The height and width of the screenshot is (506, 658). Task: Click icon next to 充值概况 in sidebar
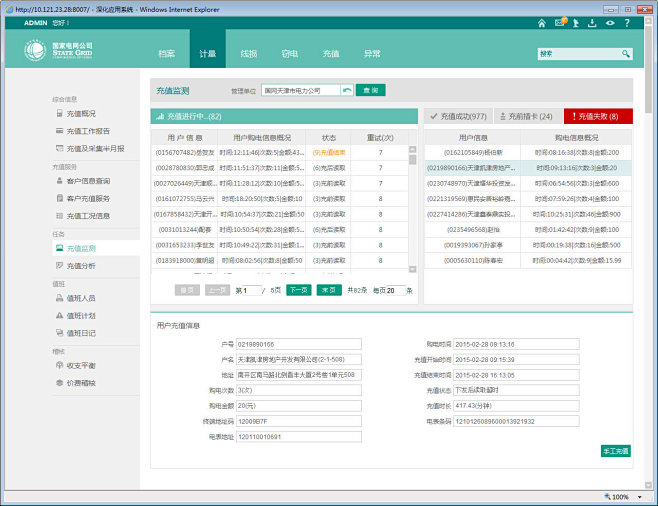60,113
